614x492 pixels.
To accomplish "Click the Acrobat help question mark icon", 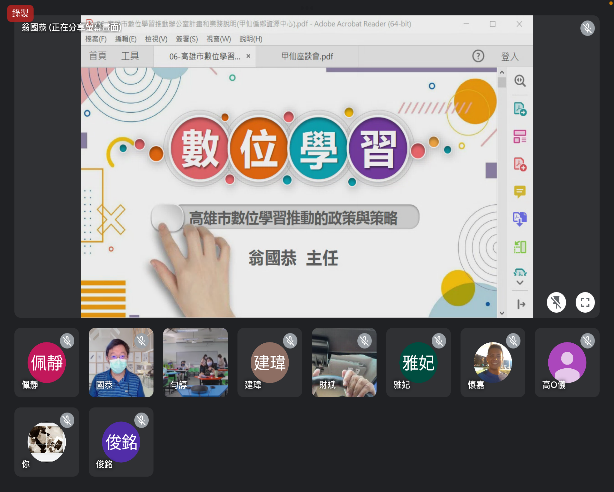I will click(478, 56).
